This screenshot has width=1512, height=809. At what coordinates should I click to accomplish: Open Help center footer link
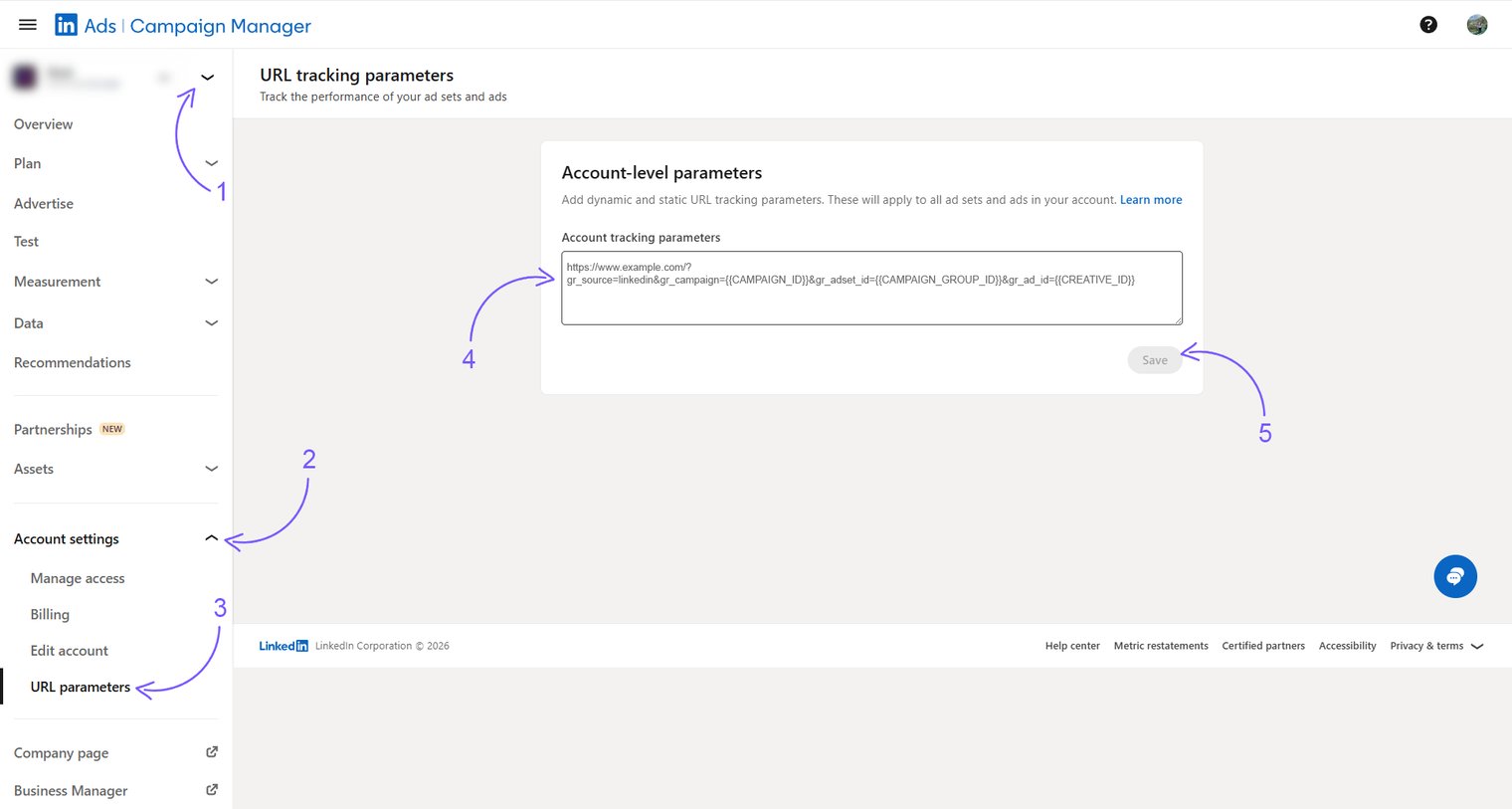[x=1071, y=646]
